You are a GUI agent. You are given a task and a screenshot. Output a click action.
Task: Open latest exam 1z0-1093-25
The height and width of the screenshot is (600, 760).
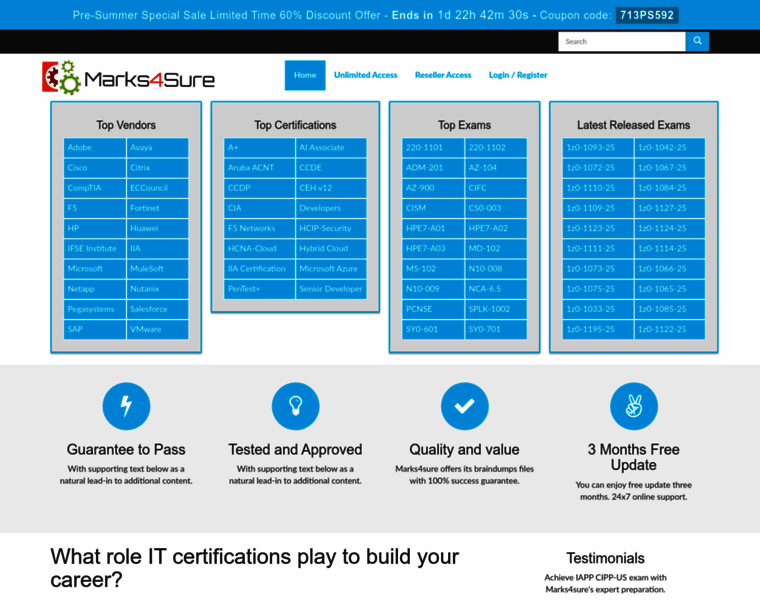[x=598, y=147]
